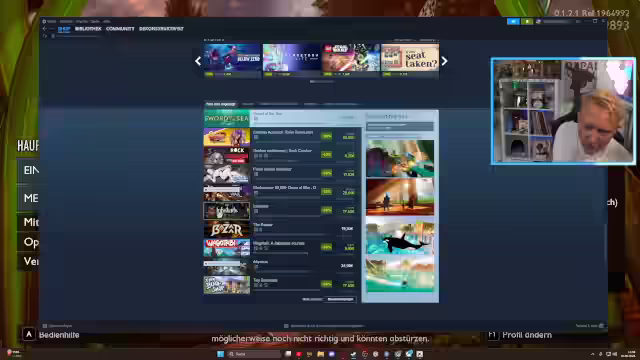This screenshot has height=360, width=640.
Task: Click the Windows taskbar search box
Action: pos(255,354)
